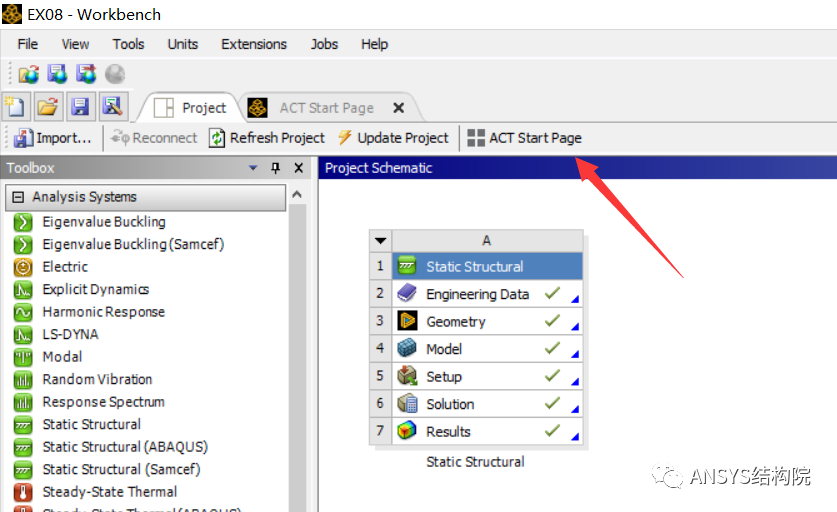Click the Results row blue corner triangle
The image size is (837, 512).
pos(575,436)
